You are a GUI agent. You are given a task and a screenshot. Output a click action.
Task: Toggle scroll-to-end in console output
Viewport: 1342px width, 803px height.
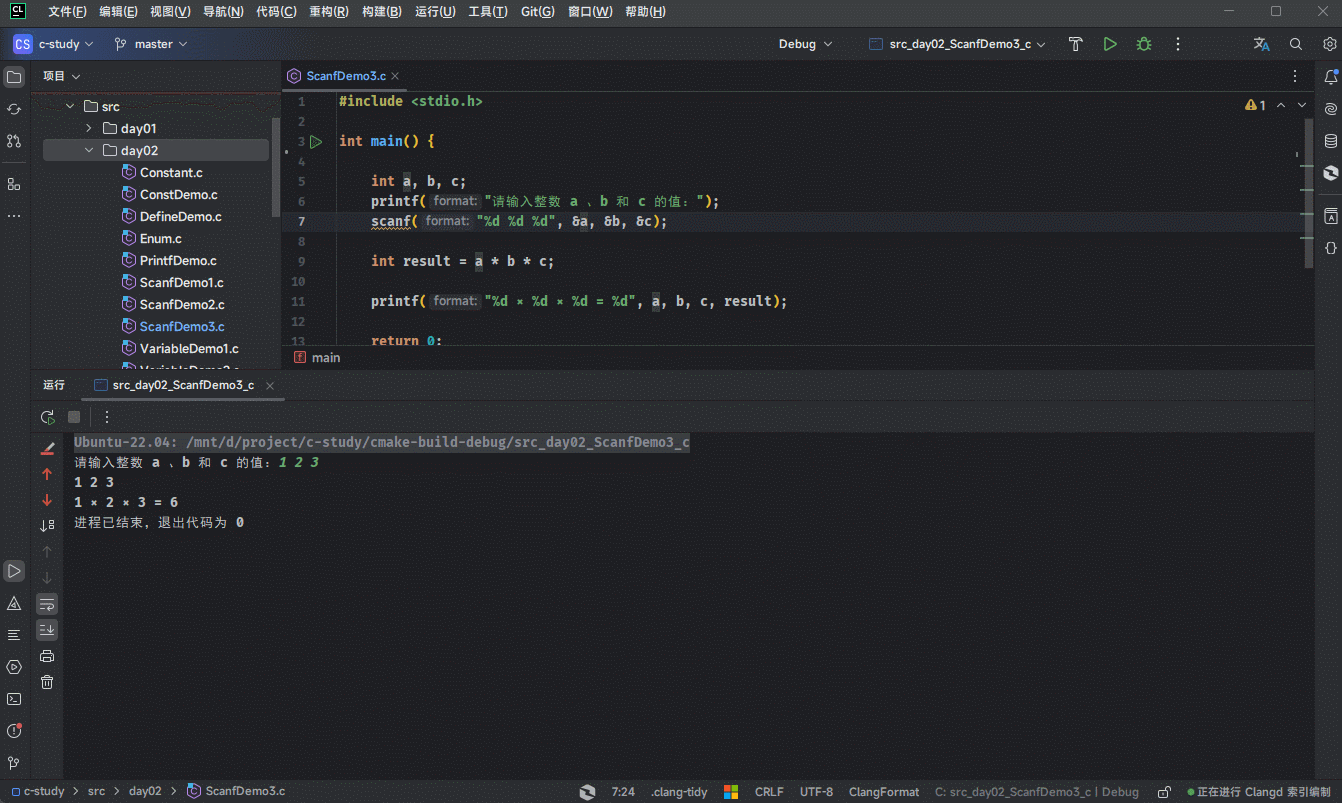point(47,630)
